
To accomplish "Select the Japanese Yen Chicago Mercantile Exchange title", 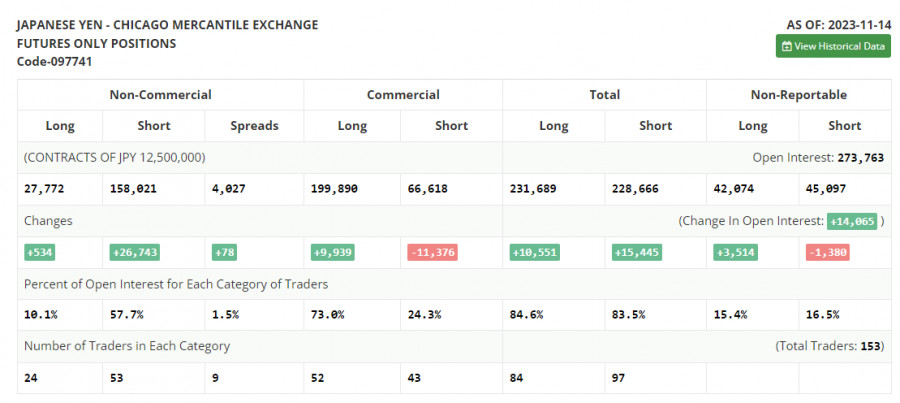I will click(167, 25).
